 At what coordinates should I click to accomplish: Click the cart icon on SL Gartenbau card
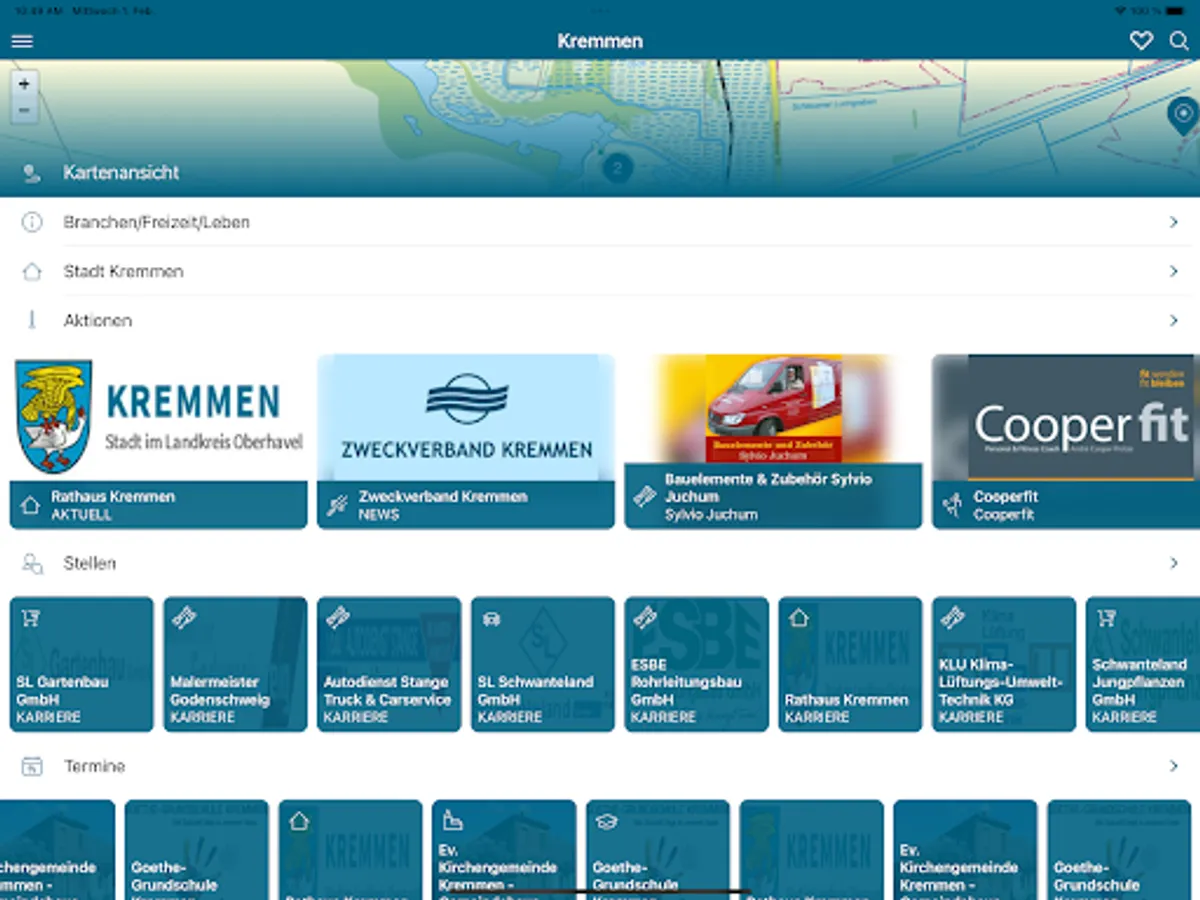(30, 618)
